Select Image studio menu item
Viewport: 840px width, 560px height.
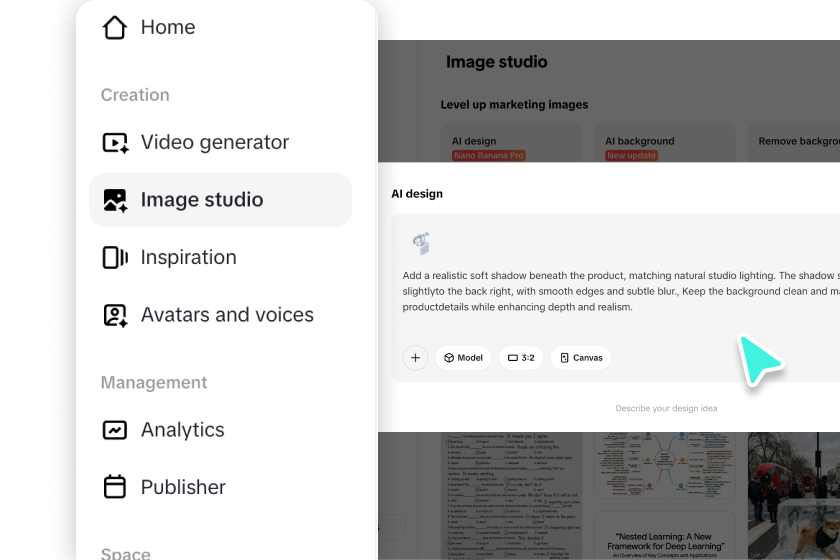(x=220, y=200)
